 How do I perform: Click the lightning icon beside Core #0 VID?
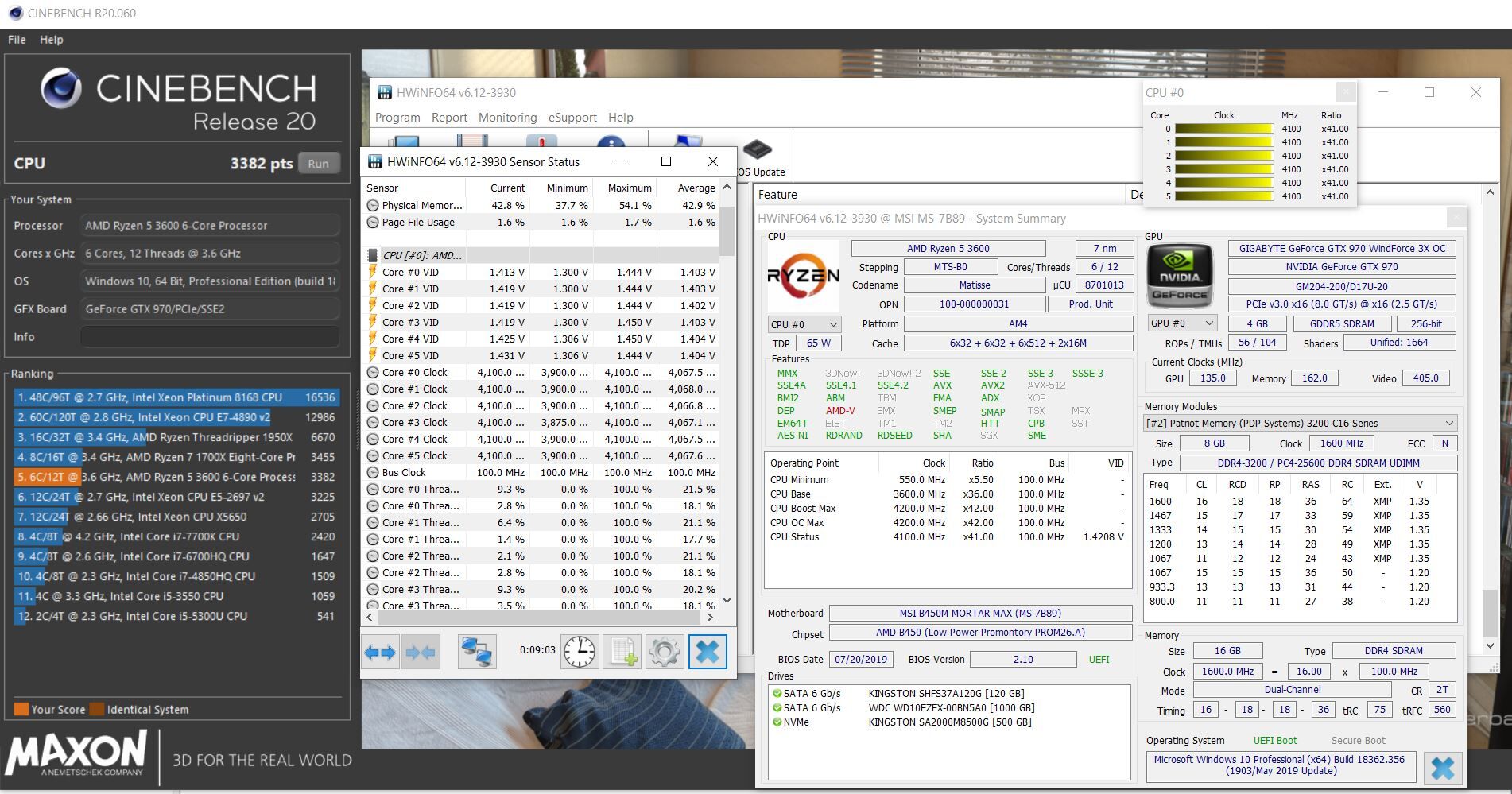[x=372, y=272]
